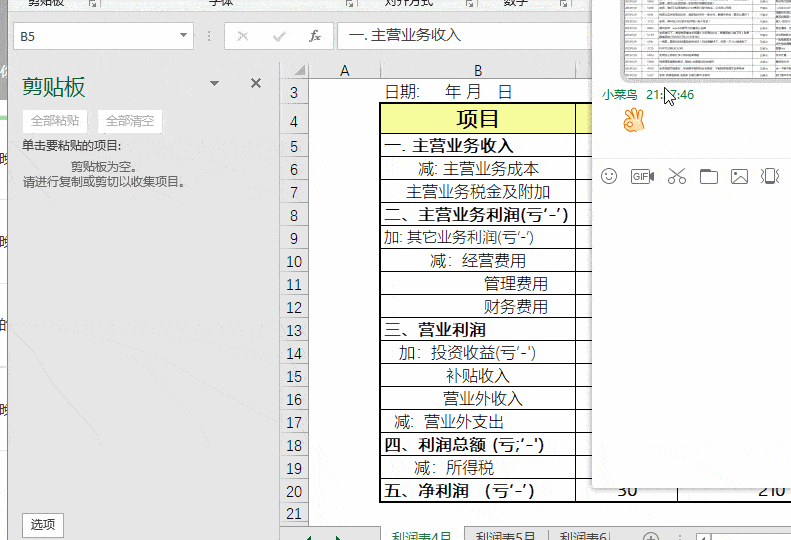Open font group dialog launcher
The image size is (791, 540).
click(350, 3)
